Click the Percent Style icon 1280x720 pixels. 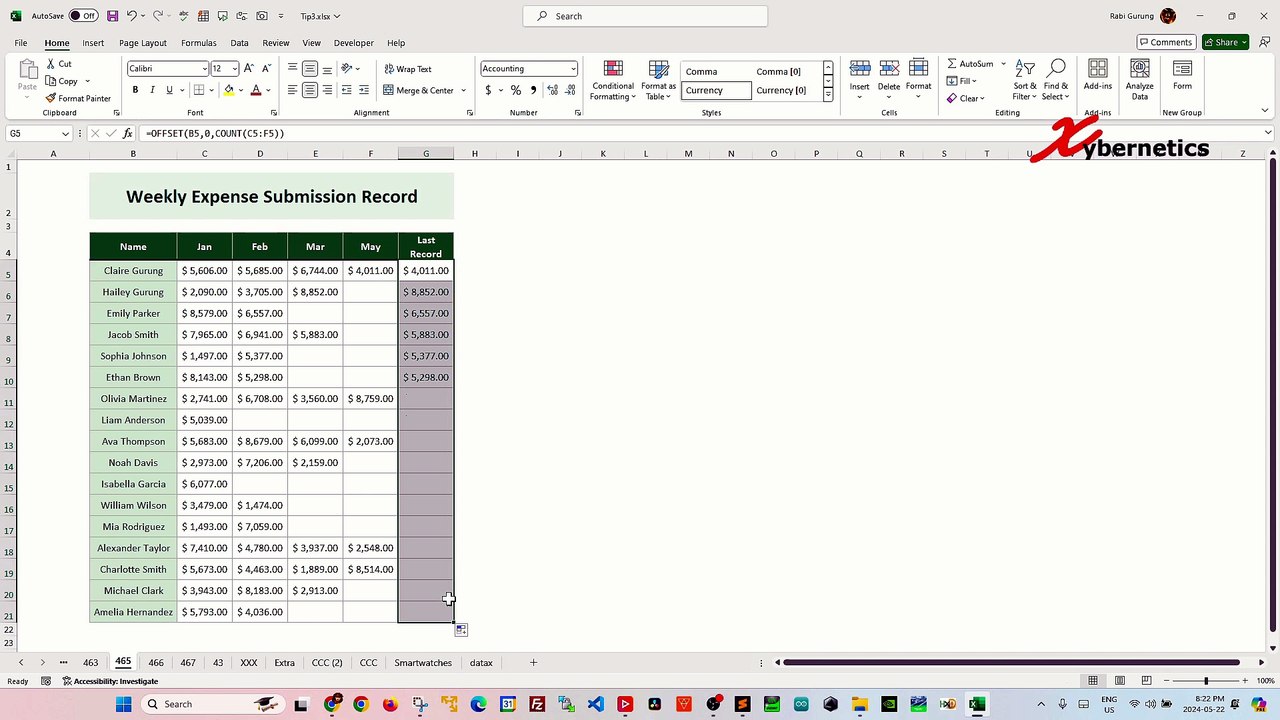click(x=516, y=90)
